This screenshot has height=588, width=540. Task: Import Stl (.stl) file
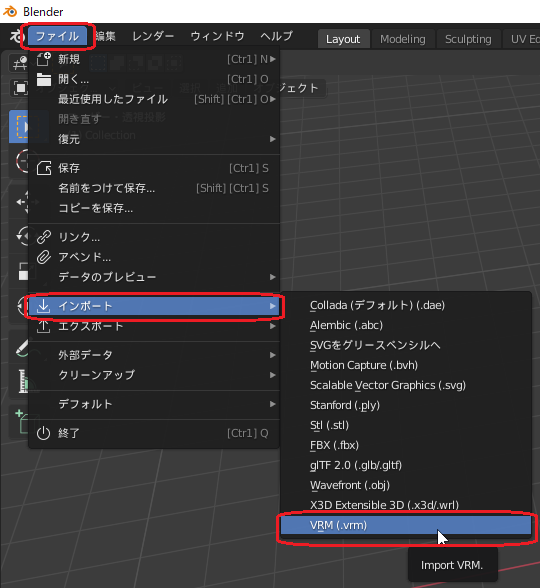pyautogui.click(x=406, y=425)
